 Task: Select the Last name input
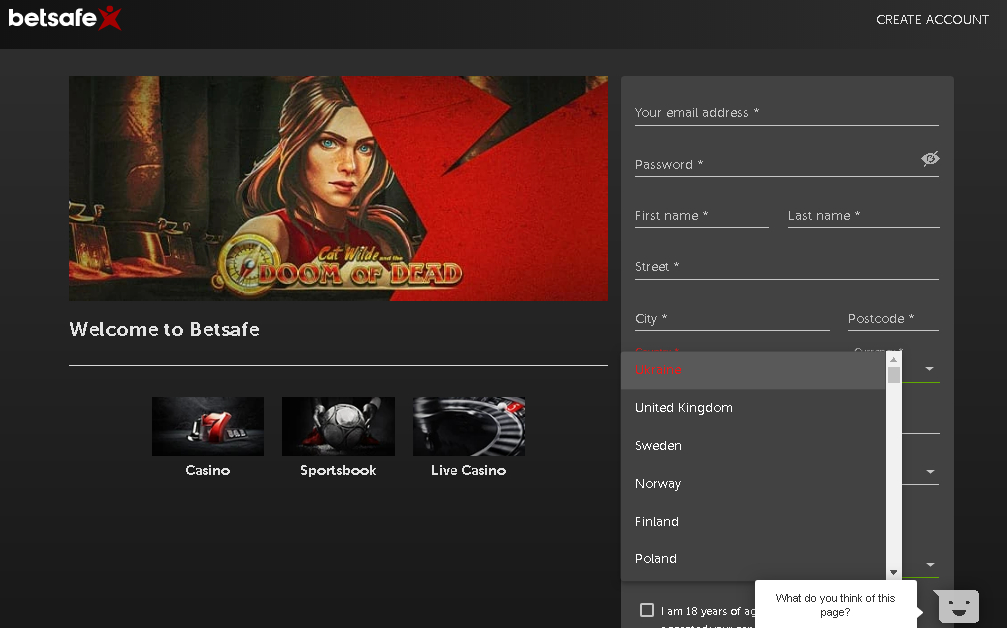tap(863, 216)
